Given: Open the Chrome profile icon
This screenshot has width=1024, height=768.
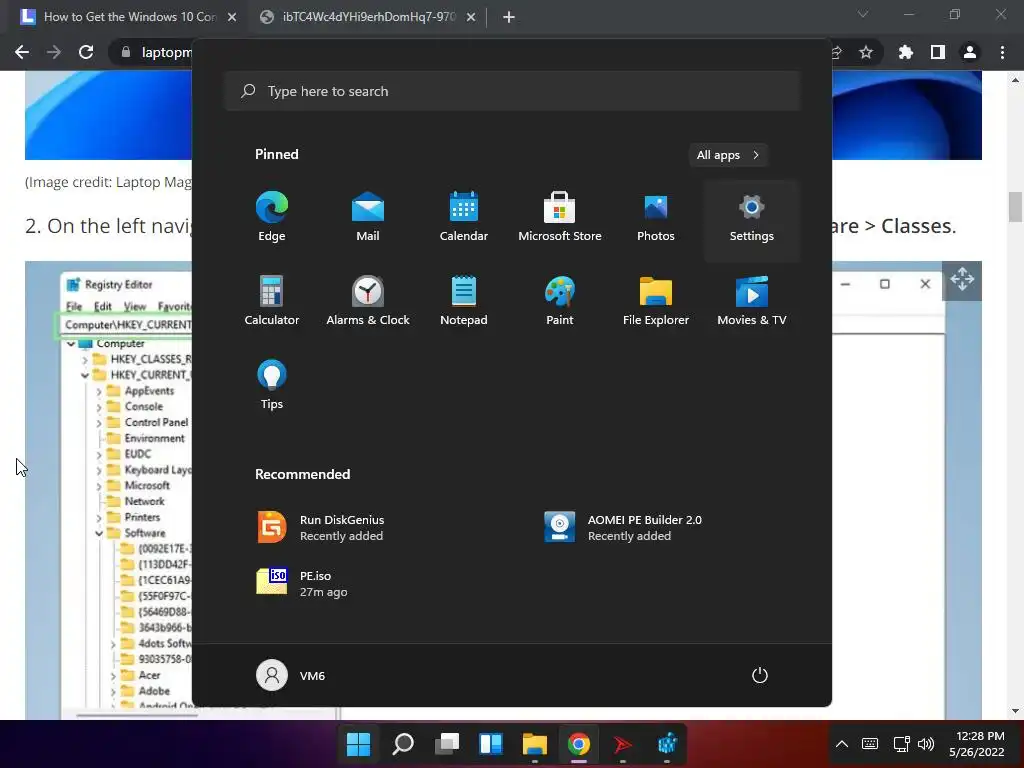Looking at the screenshot, I should [x=970, y=52].
